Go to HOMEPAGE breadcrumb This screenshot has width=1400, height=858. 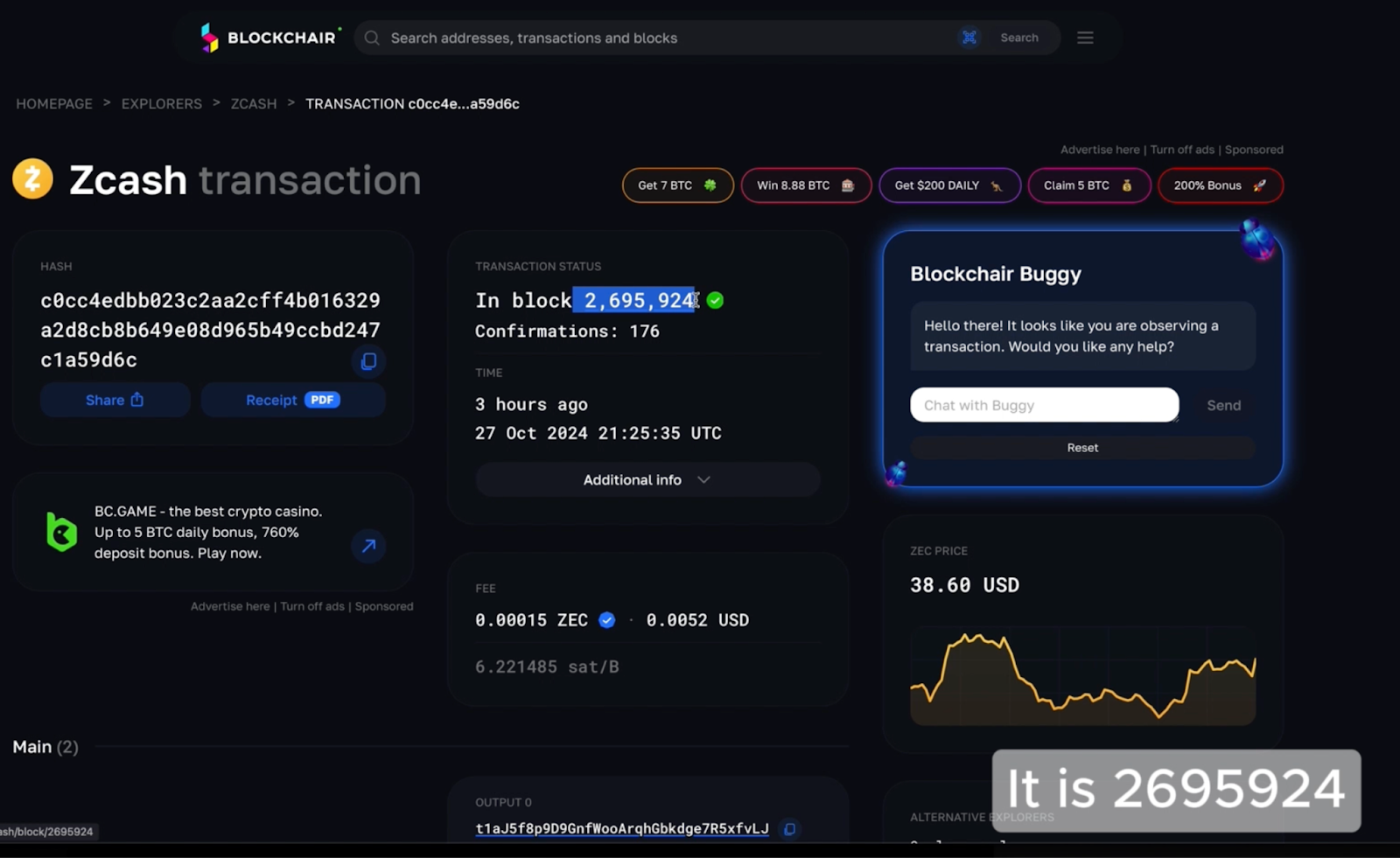coord(54,103)
